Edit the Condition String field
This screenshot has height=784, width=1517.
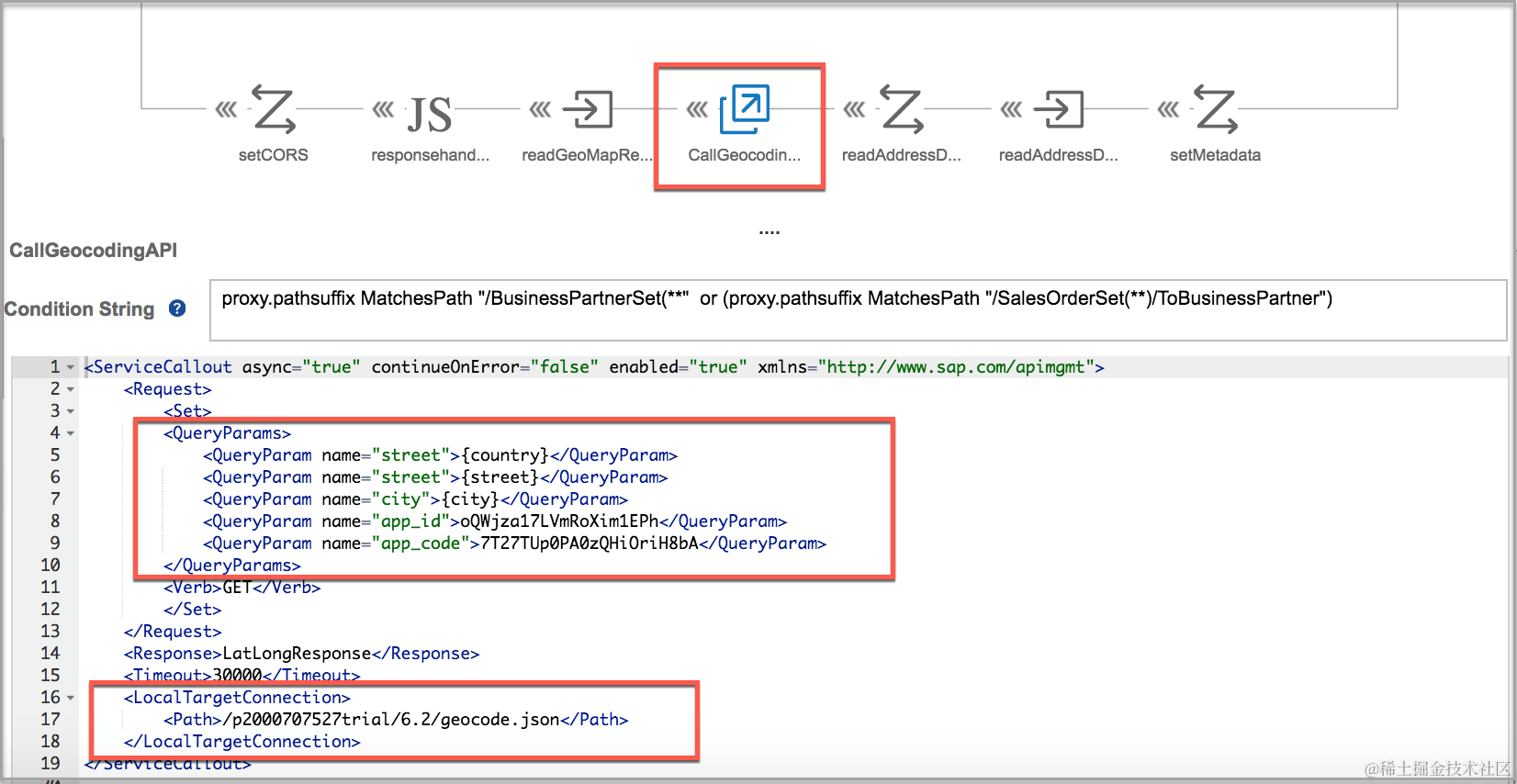(x=858, y=309)
